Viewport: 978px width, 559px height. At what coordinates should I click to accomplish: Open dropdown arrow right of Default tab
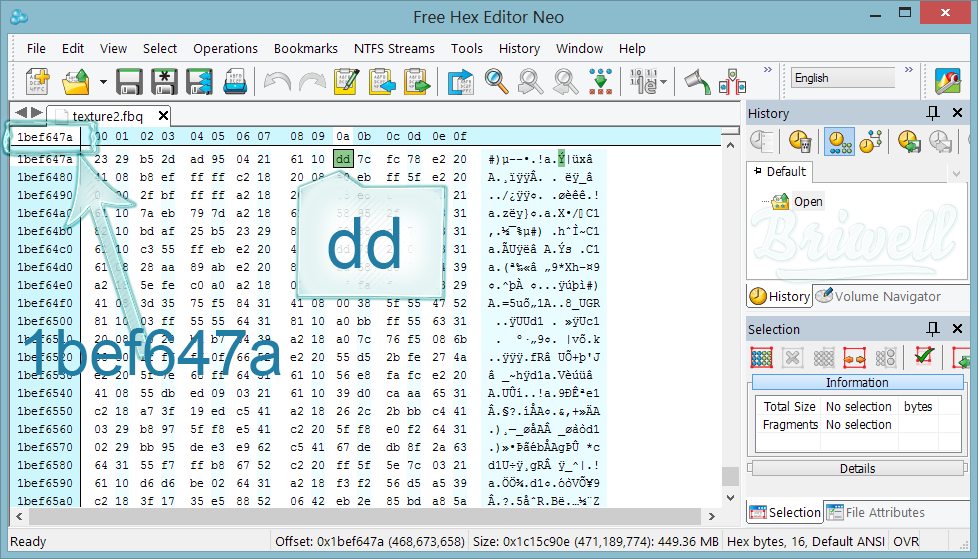[x=956, y=174]
